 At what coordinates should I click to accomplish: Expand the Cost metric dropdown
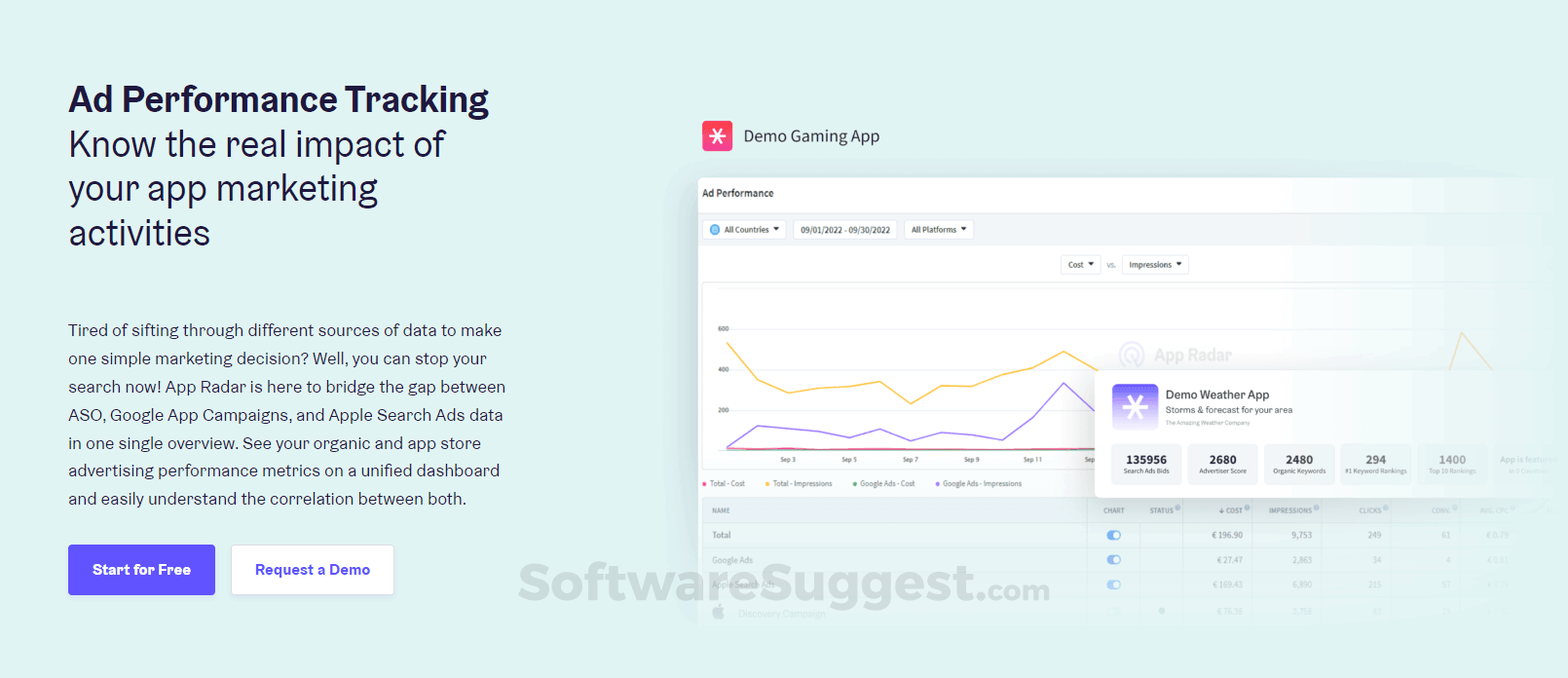click(1080, 265)
